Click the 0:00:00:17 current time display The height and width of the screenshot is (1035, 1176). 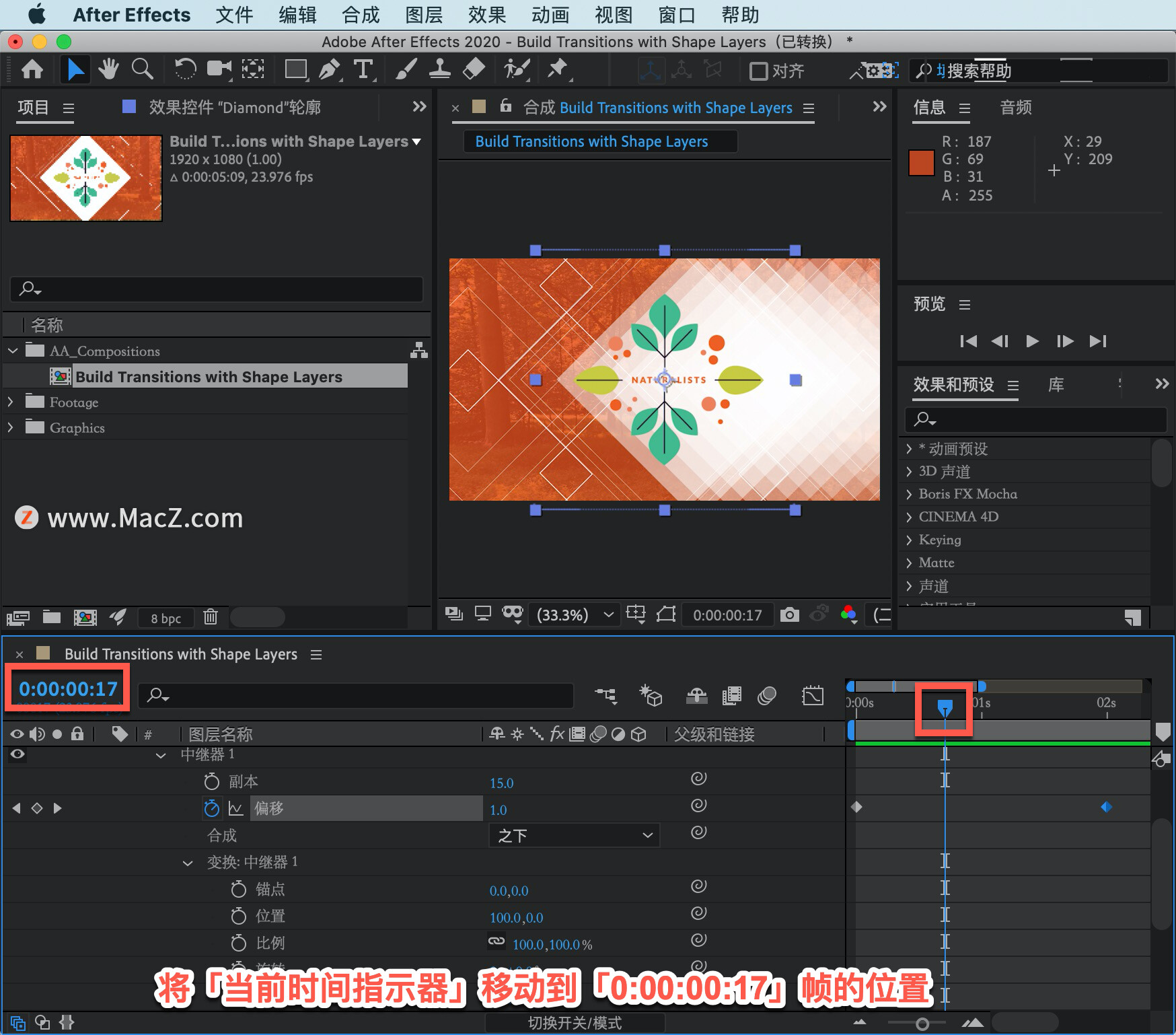(x=68, y=688)
